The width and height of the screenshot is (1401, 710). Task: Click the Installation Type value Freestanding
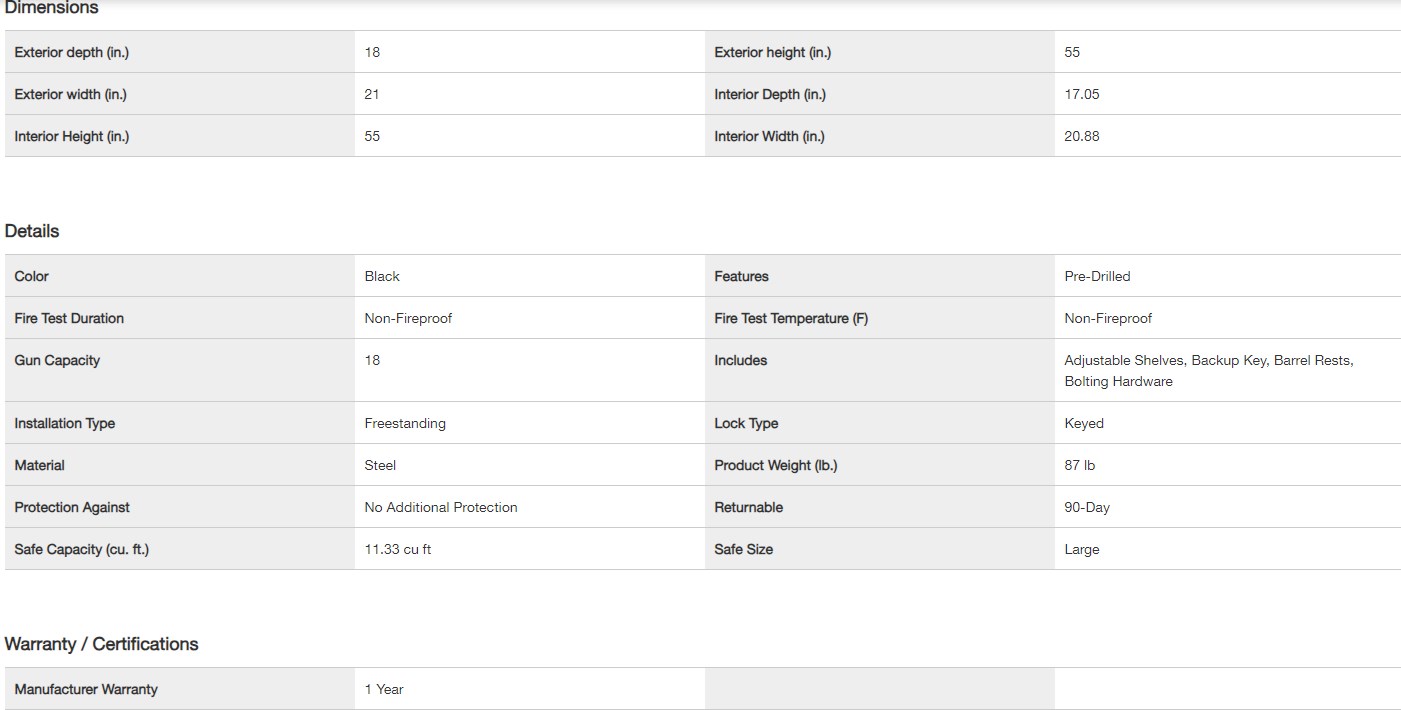pos(405,423)
